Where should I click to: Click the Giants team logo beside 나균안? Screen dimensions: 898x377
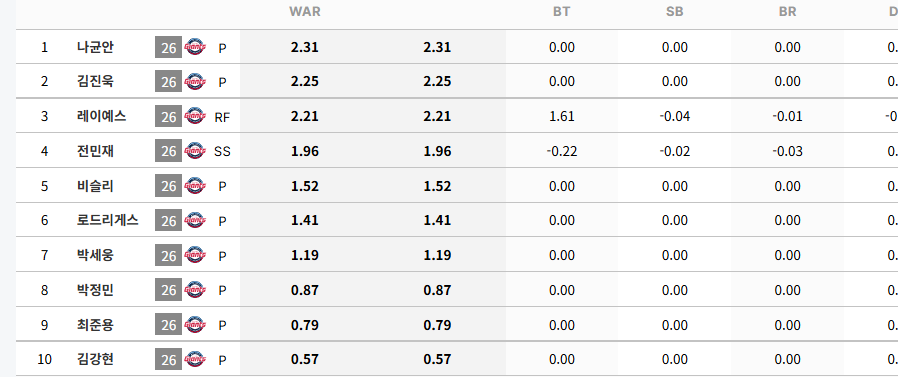(x=195, y=48)
